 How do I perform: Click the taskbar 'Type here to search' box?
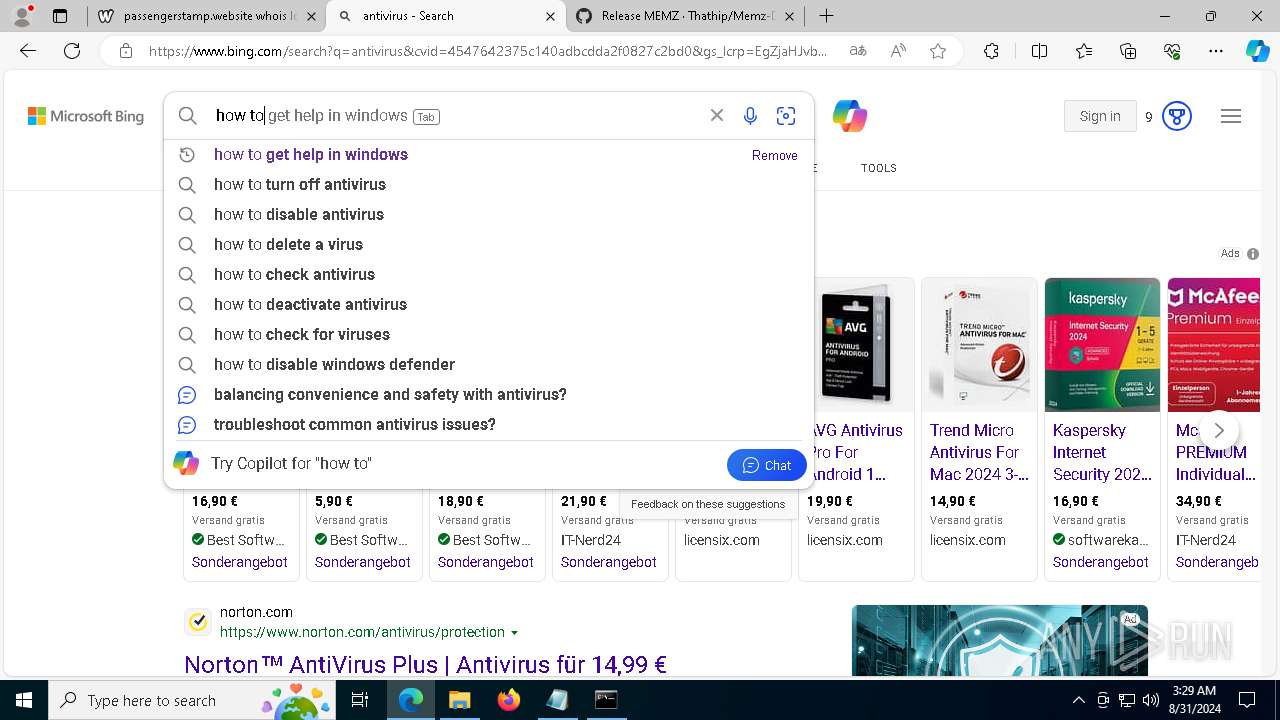coord(193,700)
